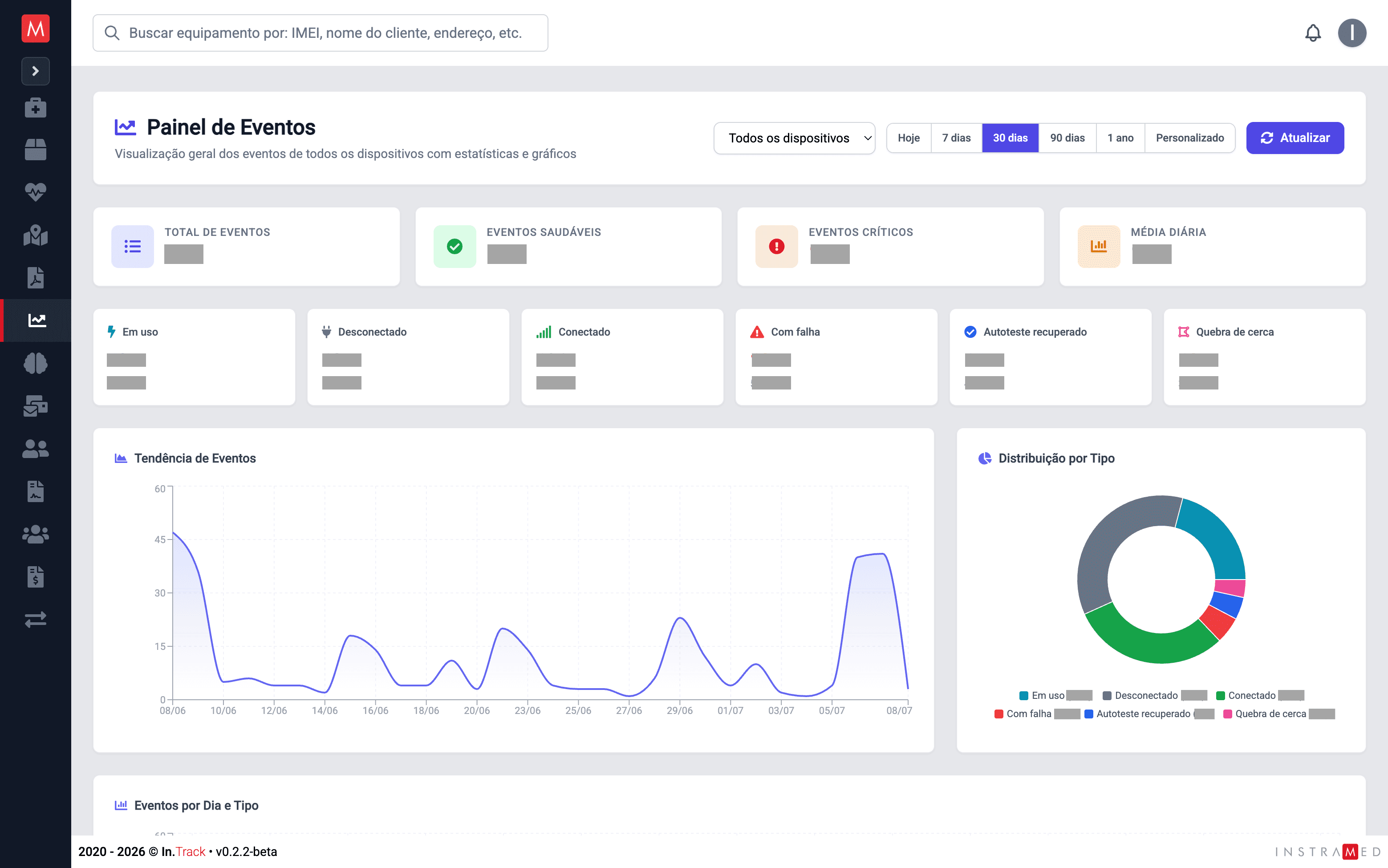Select the 90 dias period tab
The height and width of the screenshot is (868, 1388).
click(x=1067, y=138)
